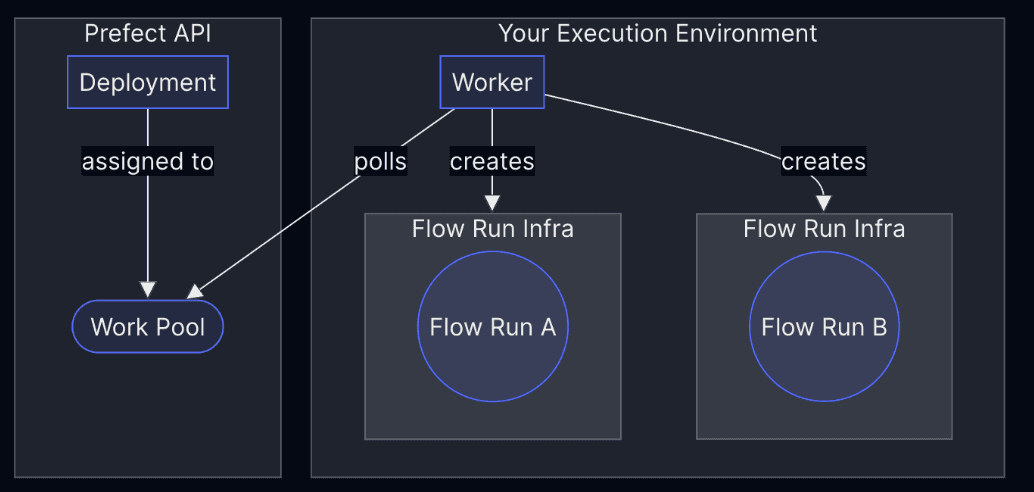This screenshot has height=492, width=1034.
Task: Click the "Prefect API" group title
Action: click(148, 33)
